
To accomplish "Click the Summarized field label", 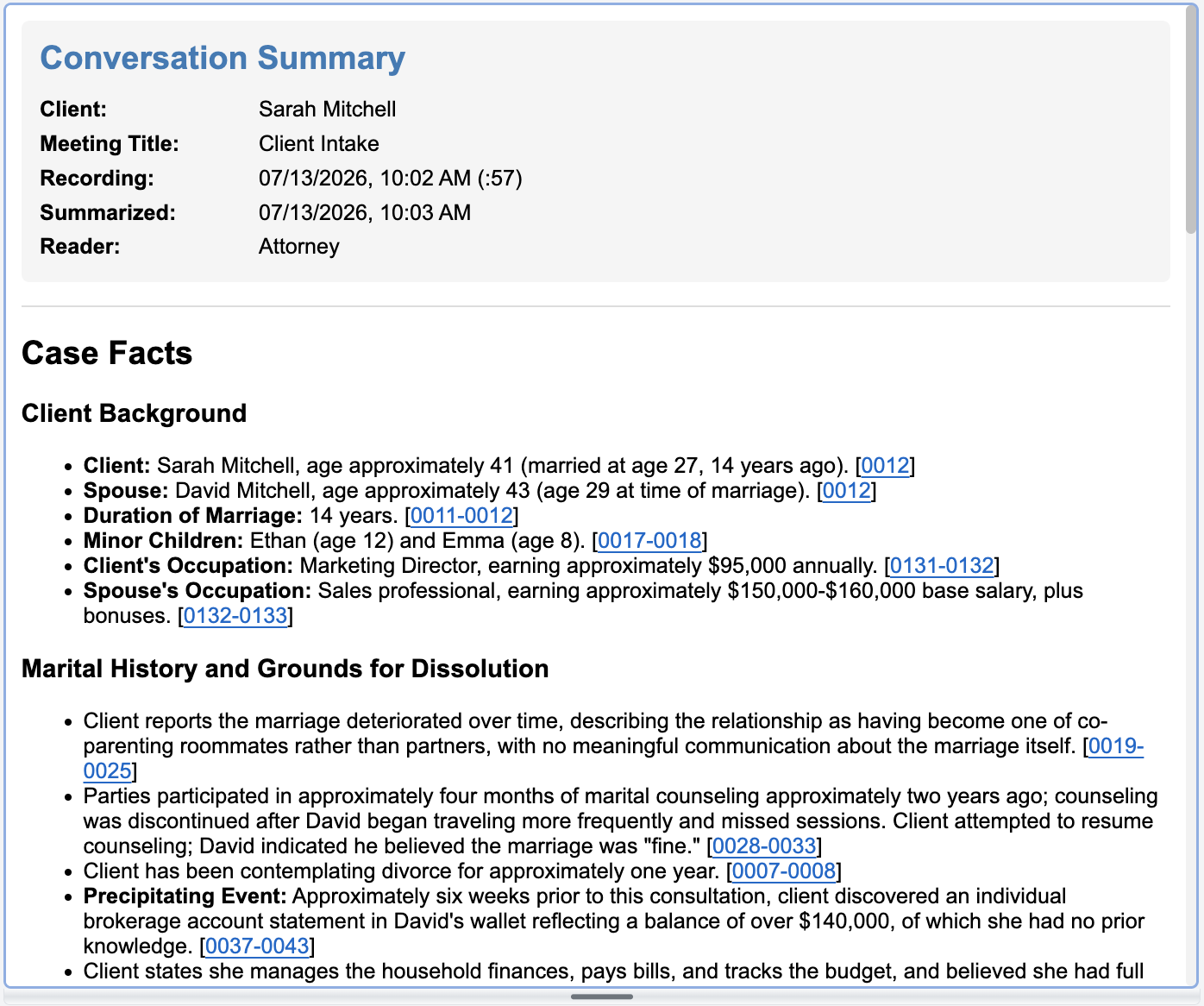I will click(x=108, y=213).
